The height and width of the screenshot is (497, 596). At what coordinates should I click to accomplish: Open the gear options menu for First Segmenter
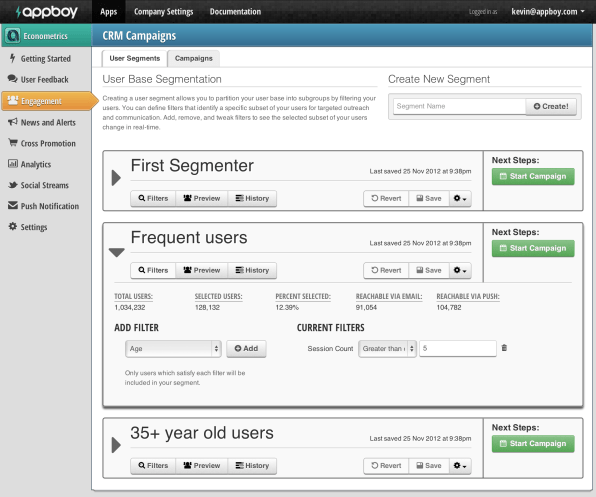(x=460, y=198)
